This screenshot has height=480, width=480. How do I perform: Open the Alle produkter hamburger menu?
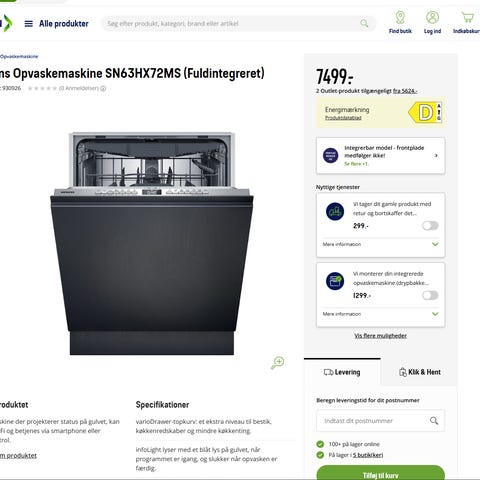(x=29, y=24)
